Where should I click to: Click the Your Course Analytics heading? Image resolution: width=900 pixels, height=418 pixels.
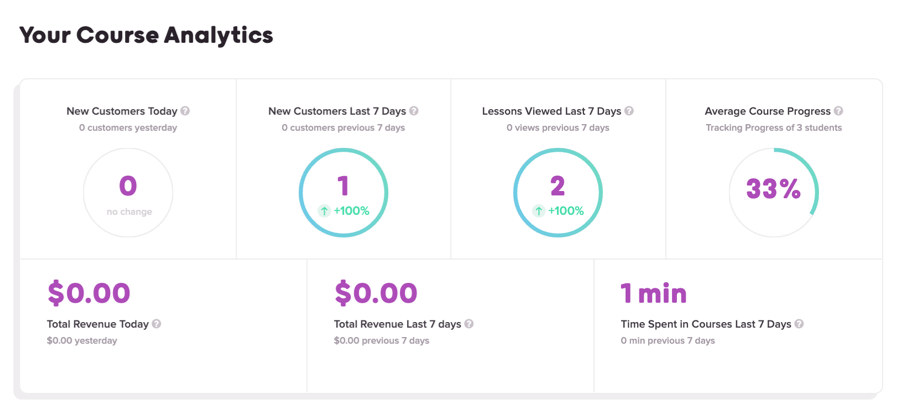pyautogui.click(x=146, y=35)
